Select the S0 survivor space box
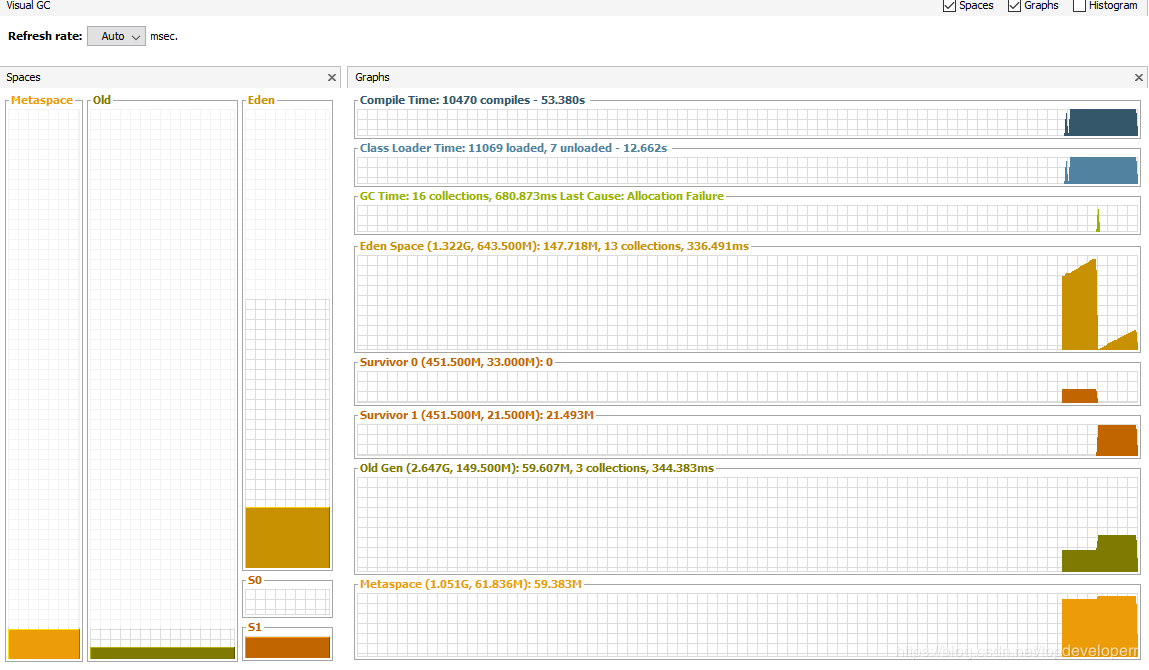The width and height of the screenshot is (1149, 670). (287, 602)
